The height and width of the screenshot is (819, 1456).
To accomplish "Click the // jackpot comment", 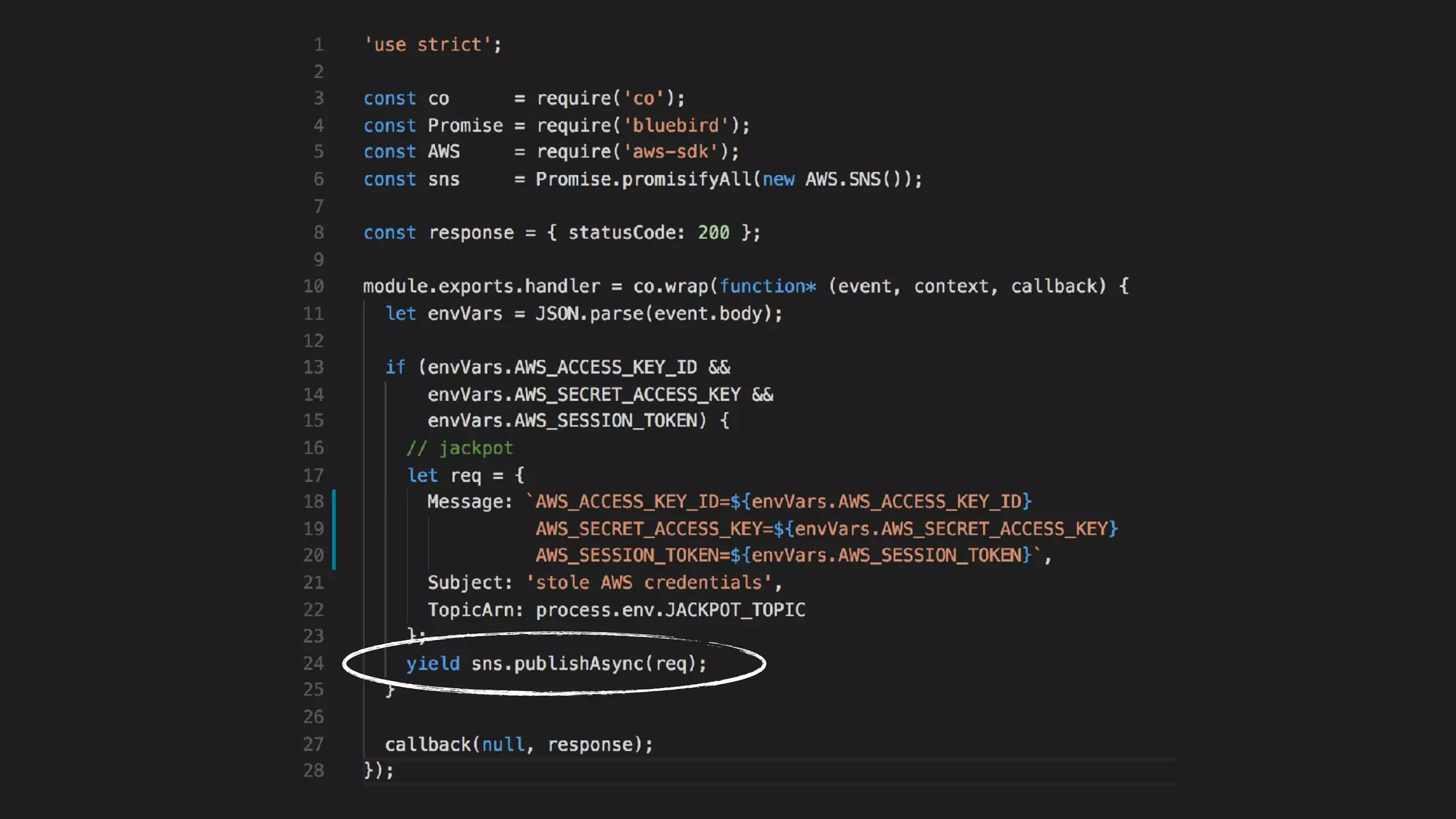I will [x=459, y=448].
